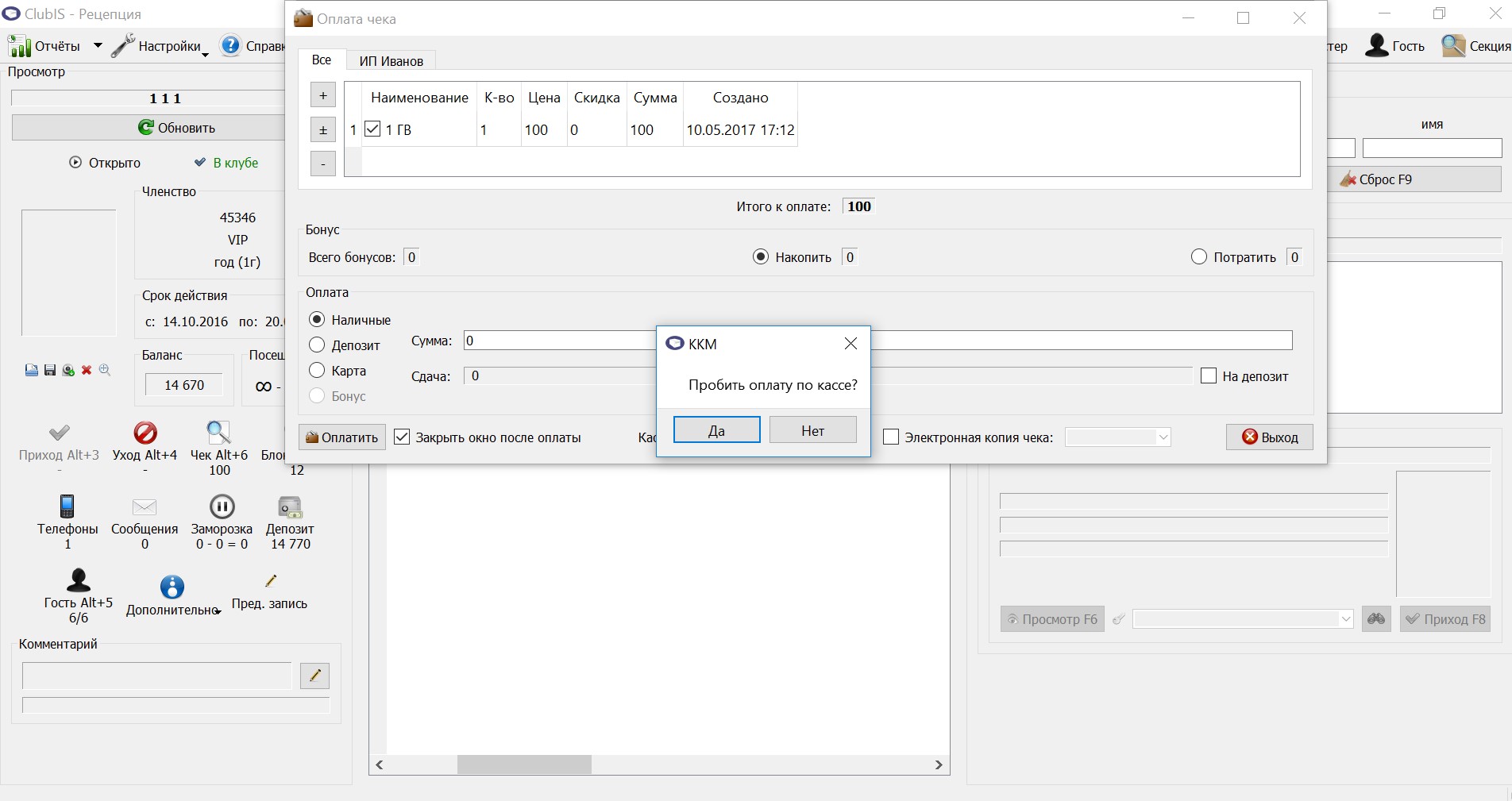Click the floppy disk save photo icon
1512x801 pixels.
(x=50, y=370)
